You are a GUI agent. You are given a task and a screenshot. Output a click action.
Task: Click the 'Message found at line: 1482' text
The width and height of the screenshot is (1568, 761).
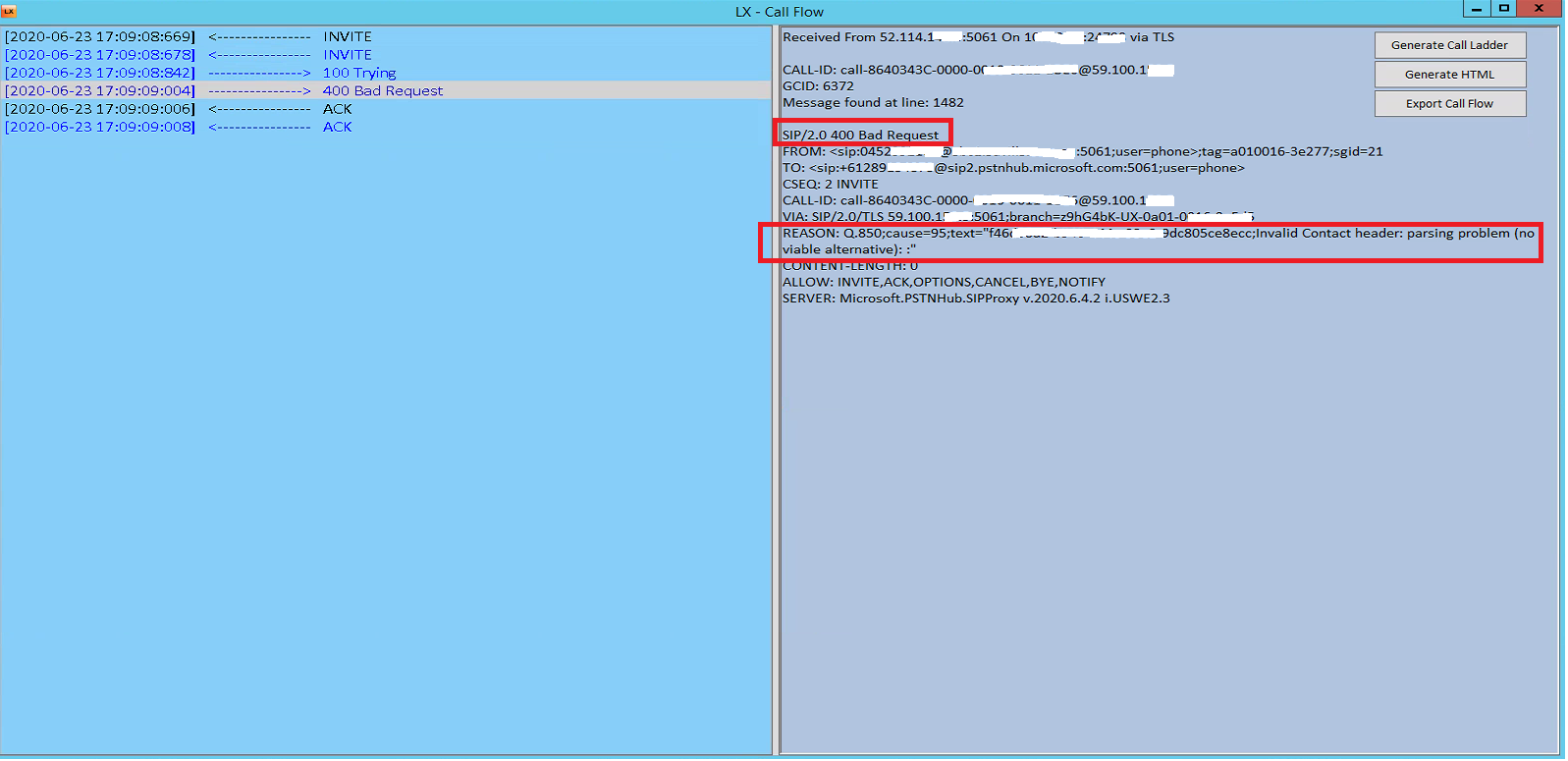[872, 102]
